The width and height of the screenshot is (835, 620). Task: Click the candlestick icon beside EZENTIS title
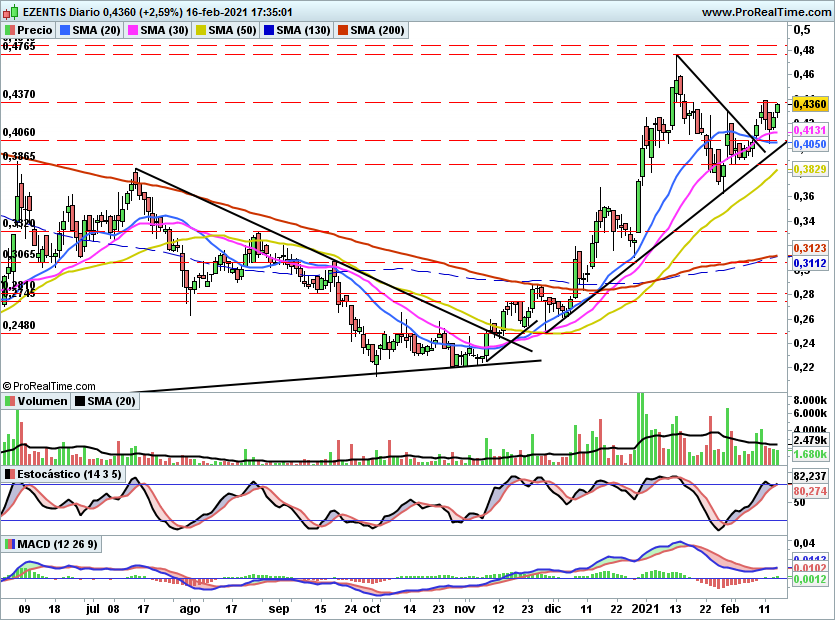(10, 12)
